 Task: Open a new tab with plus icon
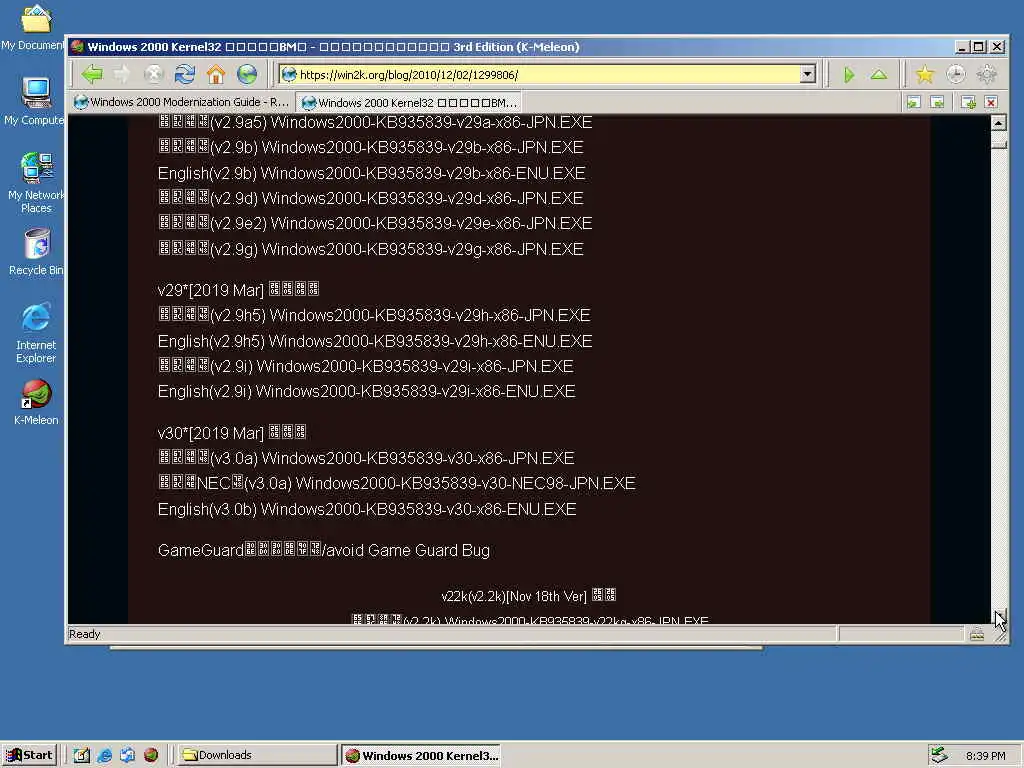(x=968, y=103)
